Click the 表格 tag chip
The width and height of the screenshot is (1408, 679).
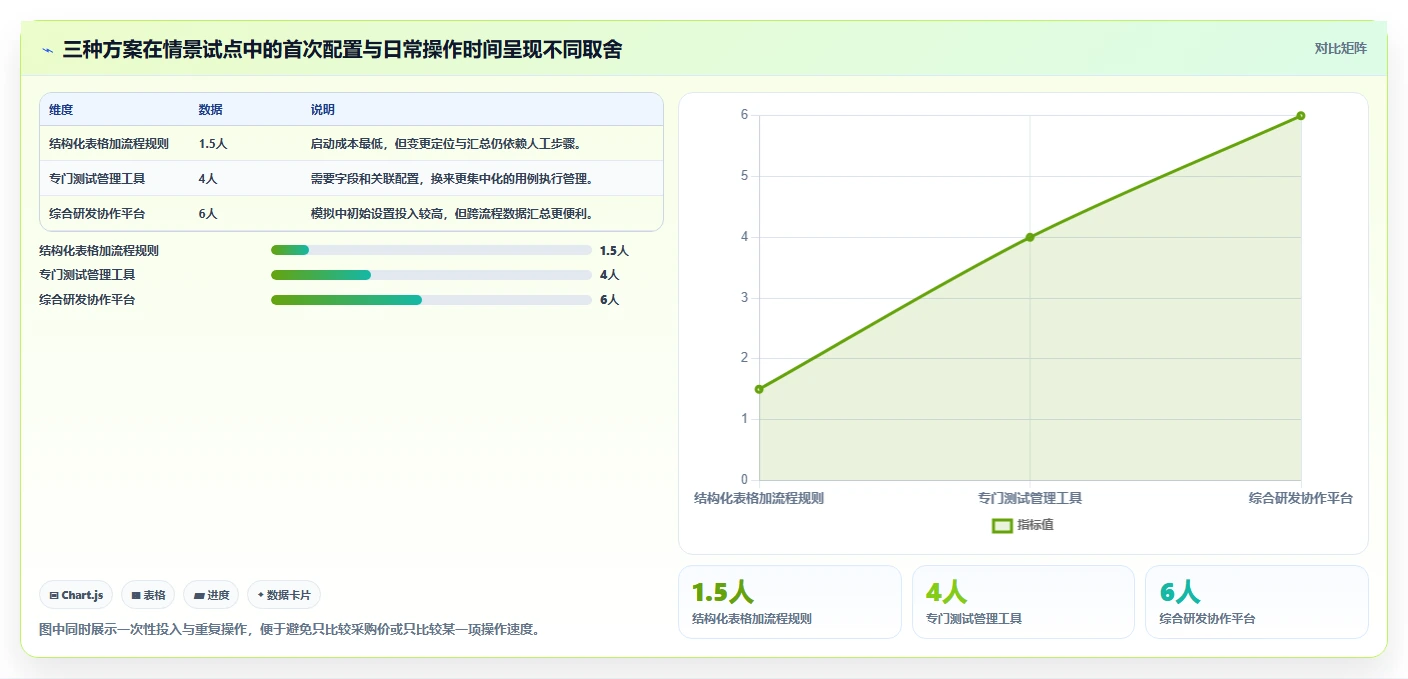point(148,595)
